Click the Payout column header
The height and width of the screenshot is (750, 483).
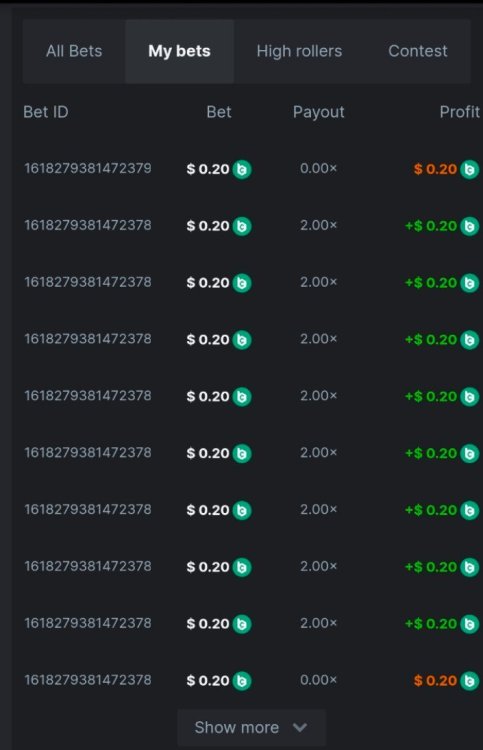(318, 112)
